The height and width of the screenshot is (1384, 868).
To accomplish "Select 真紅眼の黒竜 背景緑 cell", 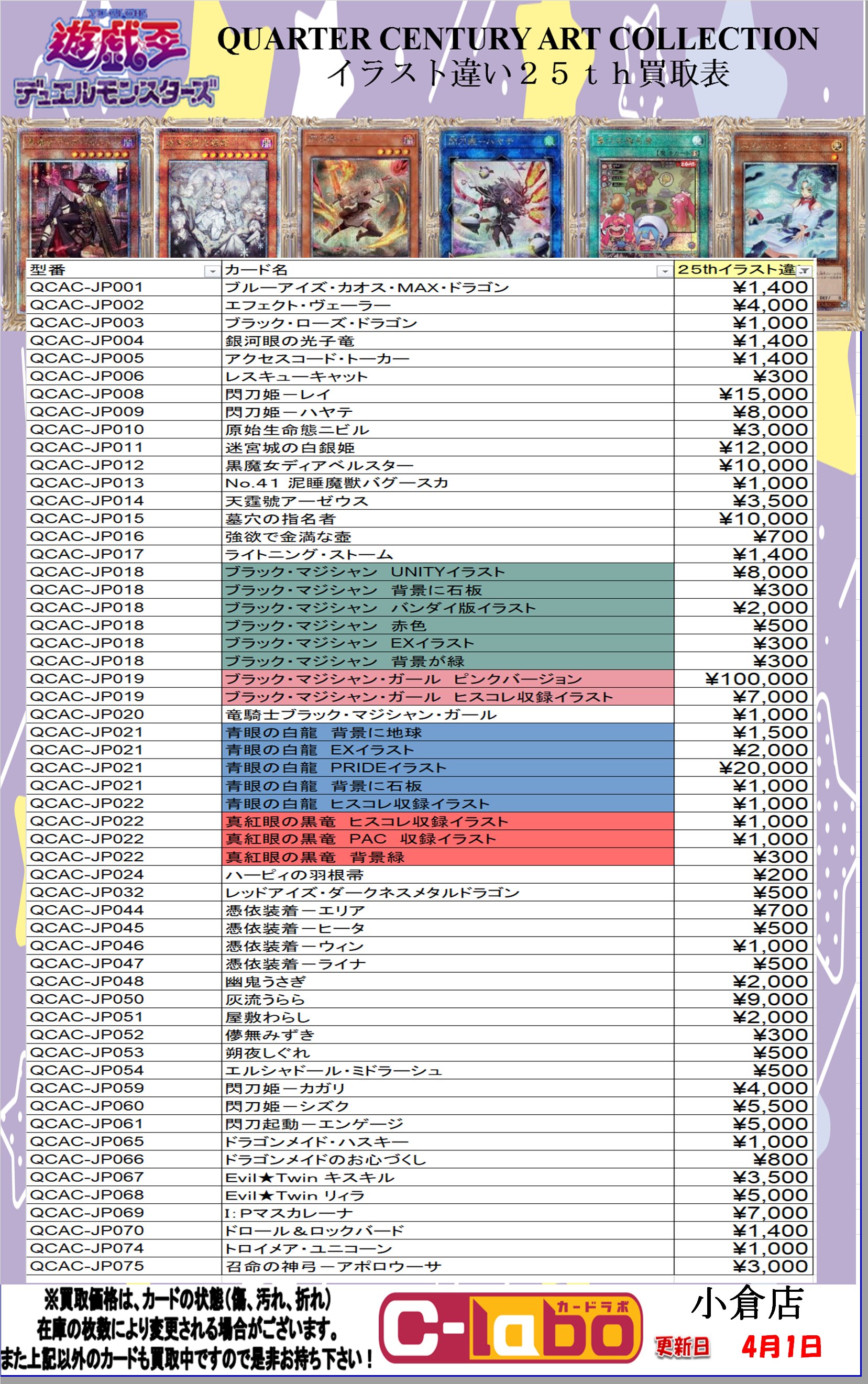I will coord(448,857).
